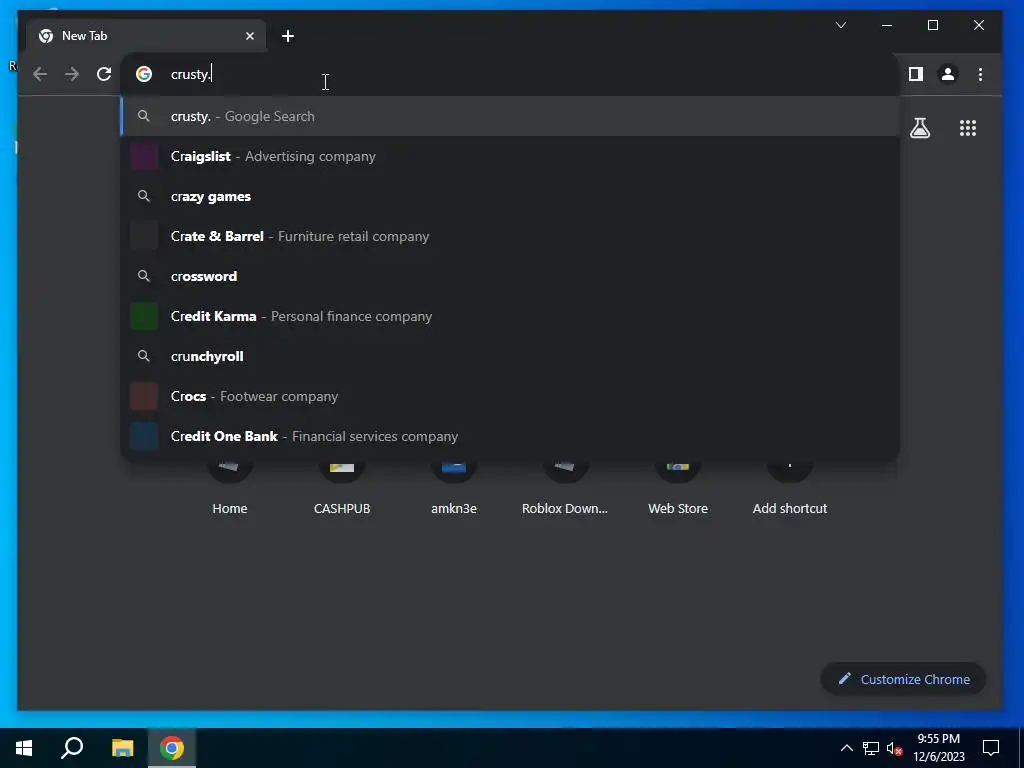Open the Search Labs flask icon
Viewport: 1024px width, 768px height.
pyautogui.click(x=920, y=128)
